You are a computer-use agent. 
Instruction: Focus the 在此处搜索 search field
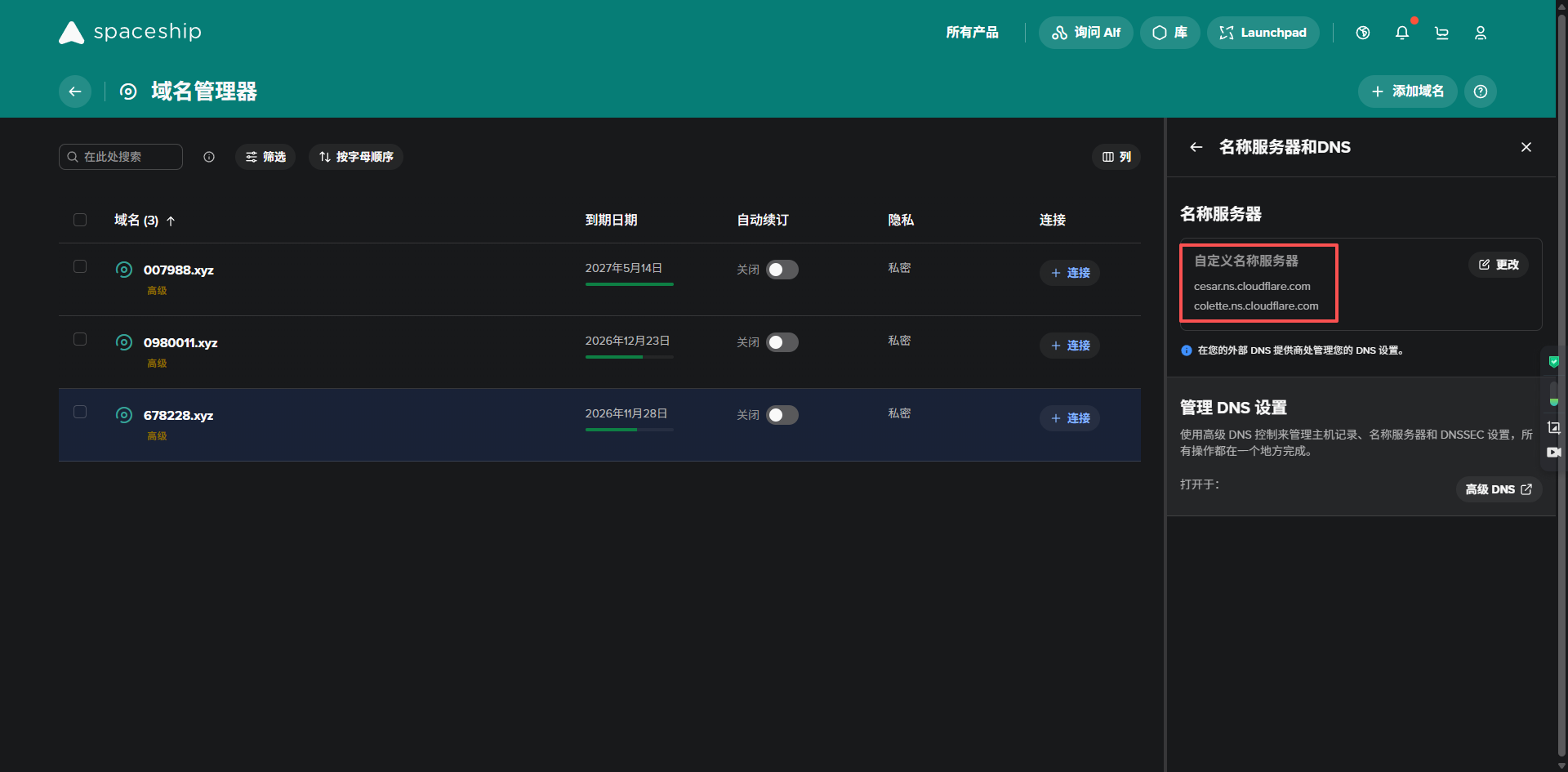pyautogui.click(x=121, y=157)
